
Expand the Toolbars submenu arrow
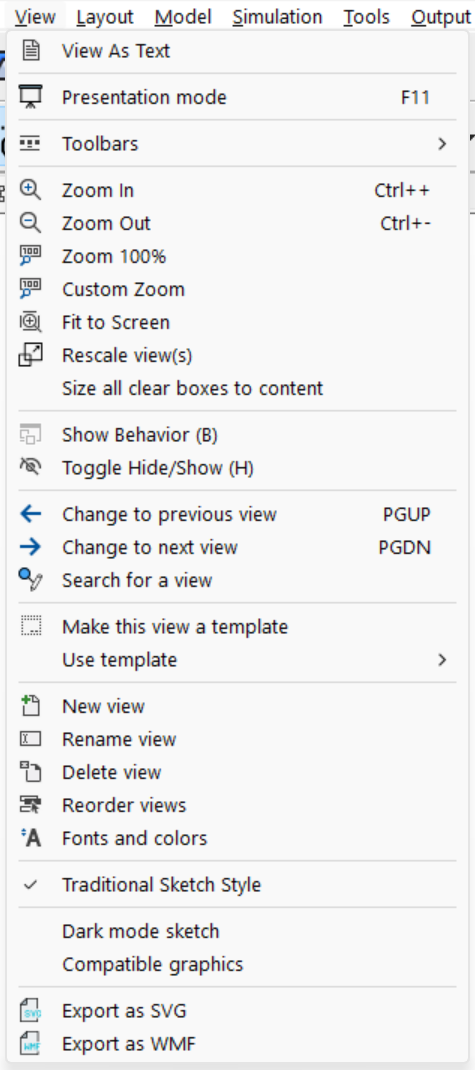[442, 143]
